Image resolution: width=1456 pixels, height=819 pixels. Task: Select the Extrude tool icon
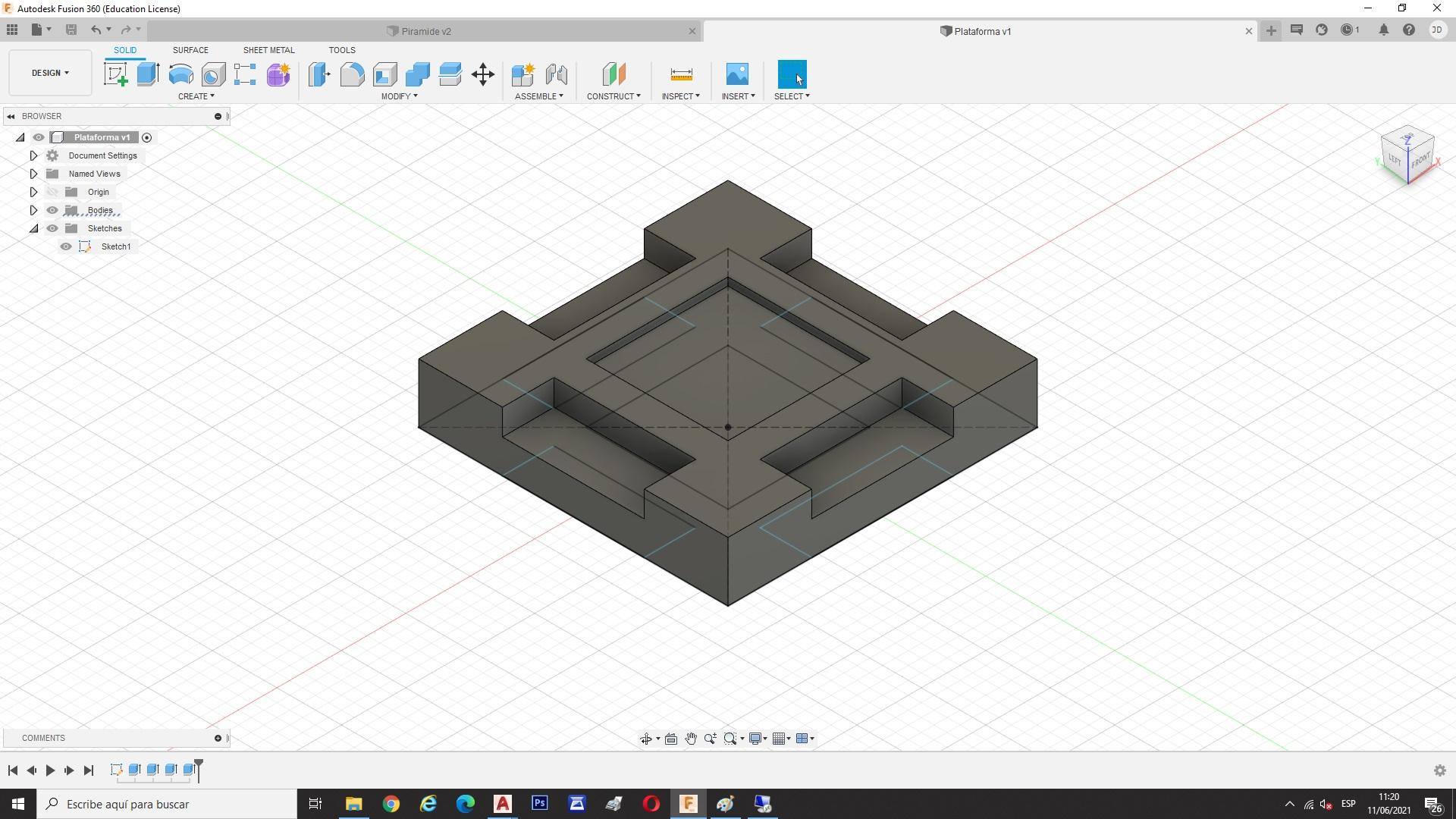148,74
